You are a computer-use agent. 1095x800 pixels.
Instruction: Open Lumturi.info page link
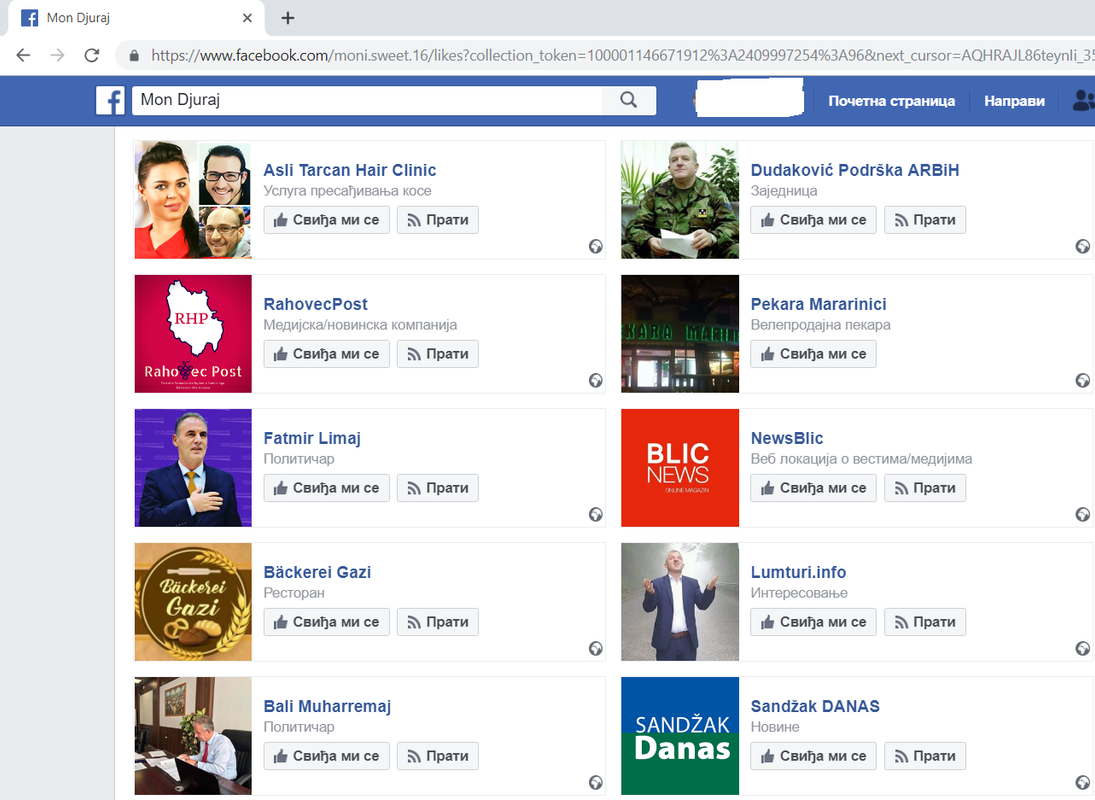click(798, 572)
